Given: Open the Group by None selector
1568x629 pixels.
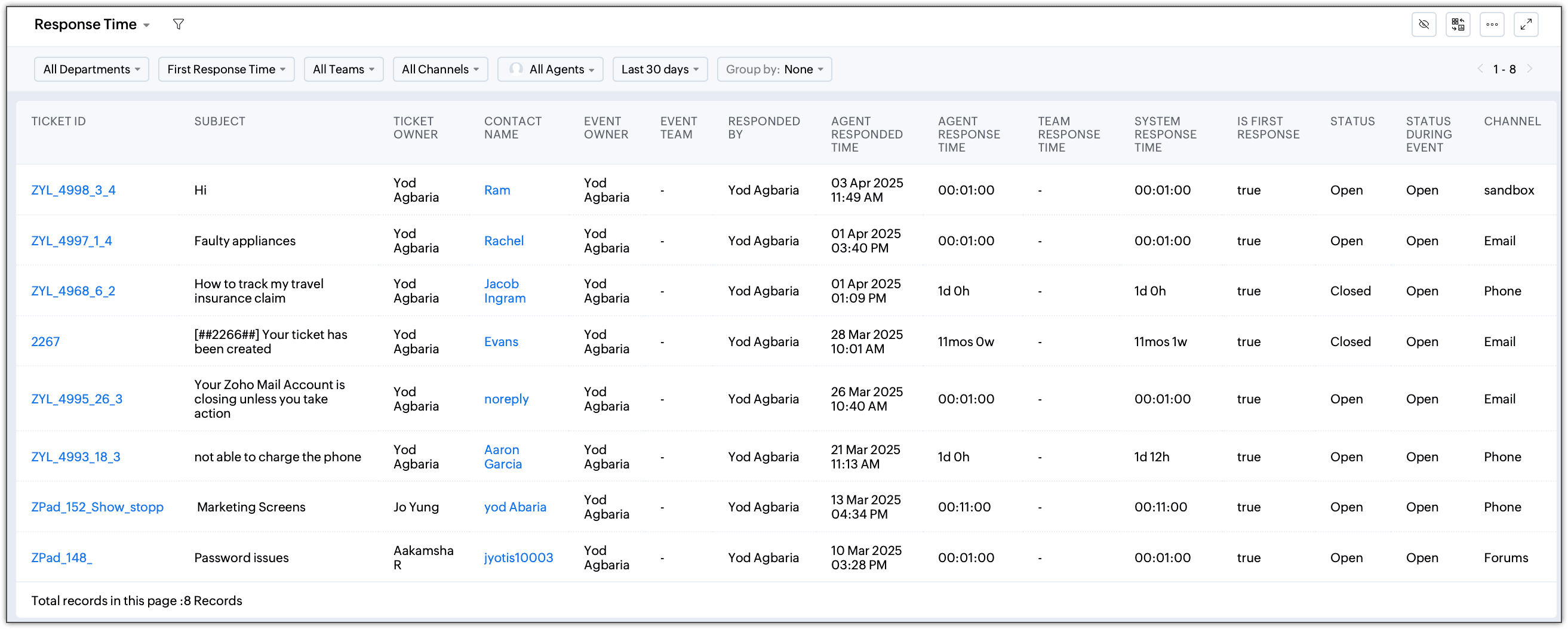Looking at the screenshot, I should 774,69.
